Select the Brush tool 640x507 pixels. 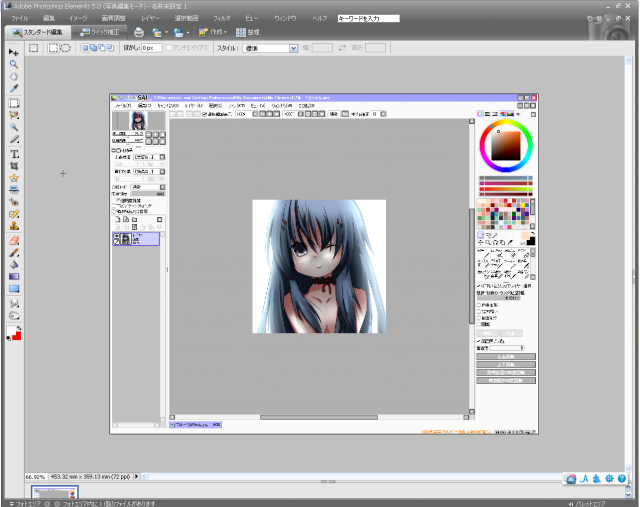[14, 253]
